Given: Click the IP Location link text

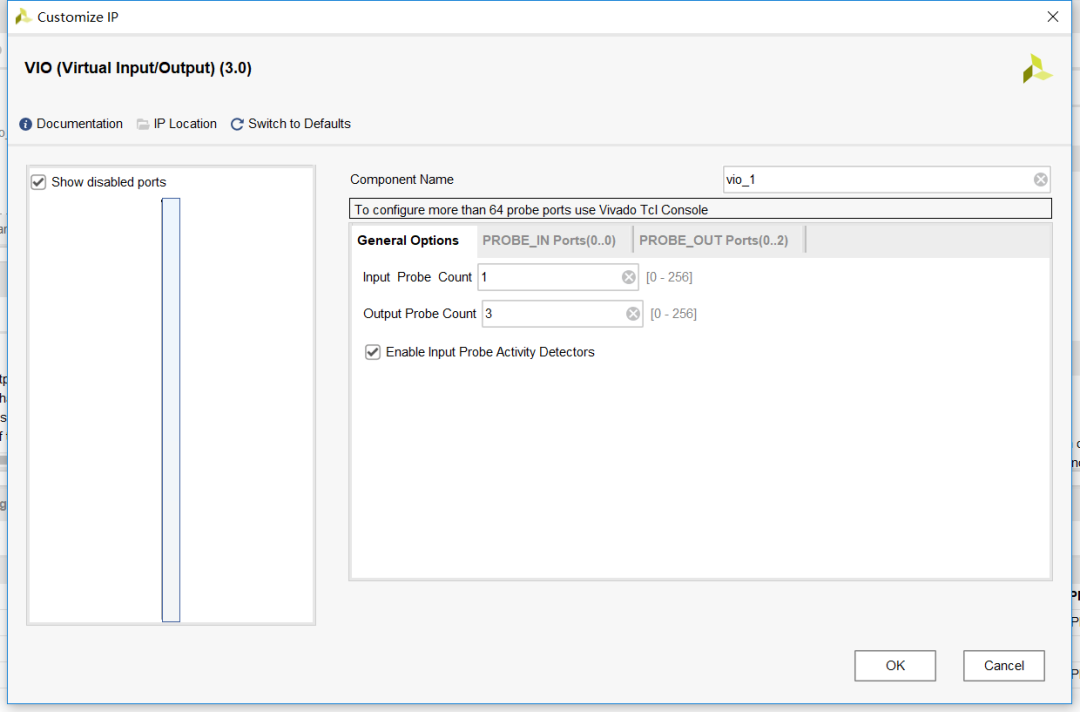Looking at the screenshot, I should point(185,124).
